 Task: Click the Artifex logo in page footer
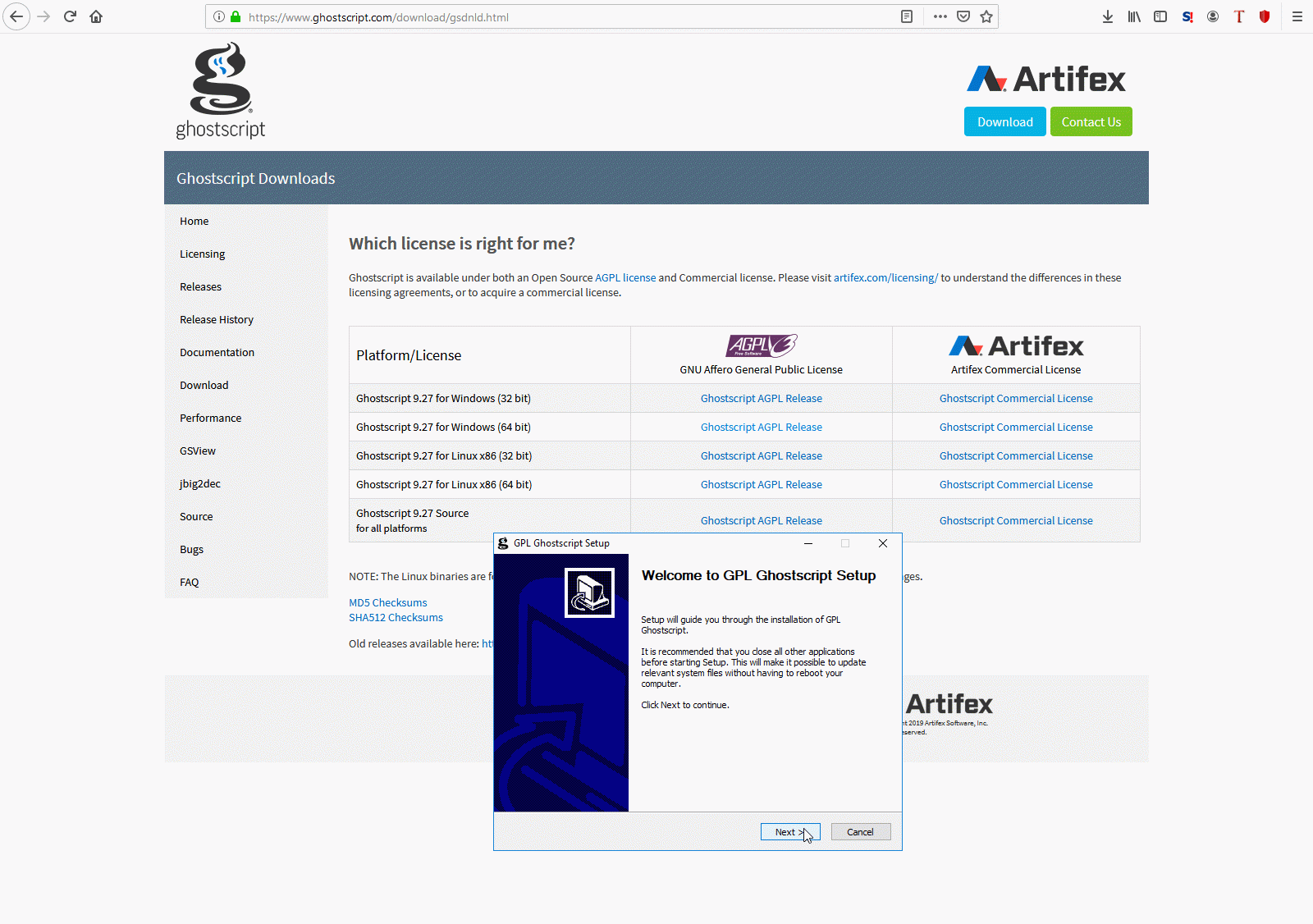click(x=949, y=703)
